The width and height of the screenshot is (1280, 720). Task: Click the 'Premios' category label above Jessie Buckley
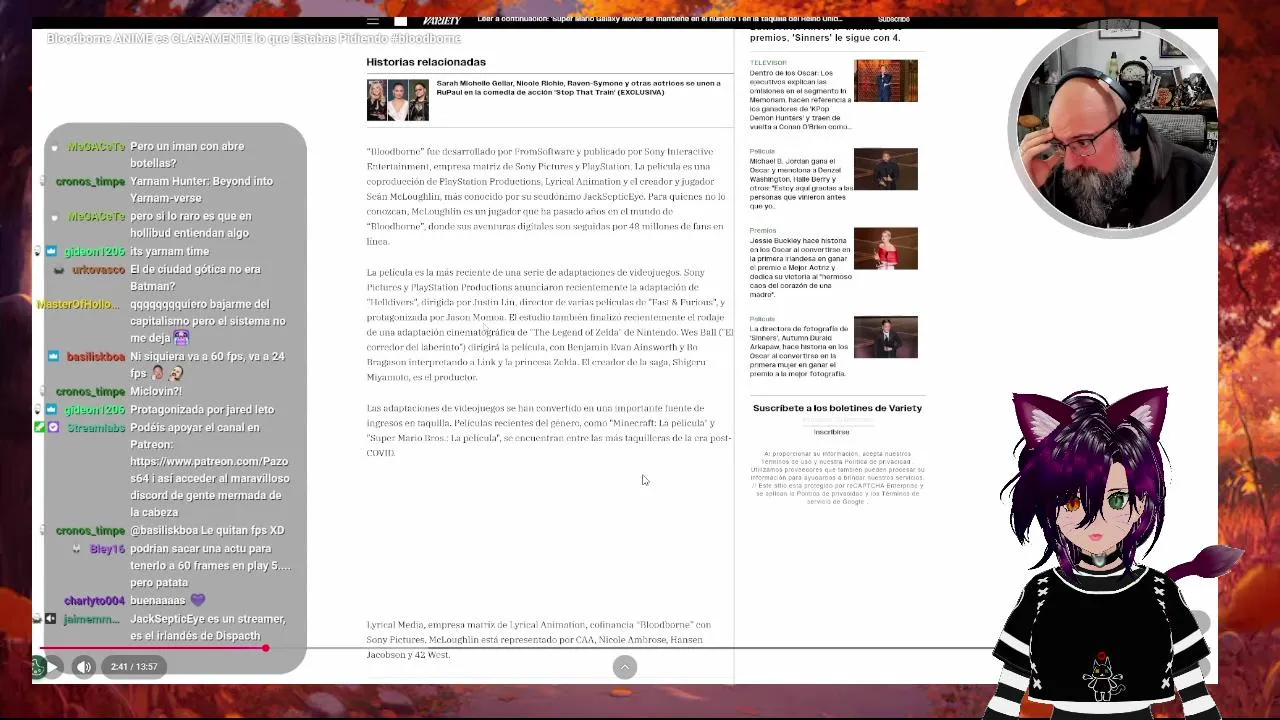[x=762, y=231]
